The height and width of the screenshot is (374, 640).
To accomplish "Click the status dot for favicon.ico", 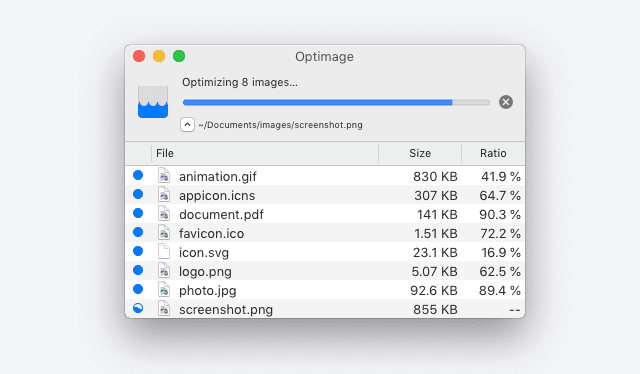I will (x=138, y=232).
